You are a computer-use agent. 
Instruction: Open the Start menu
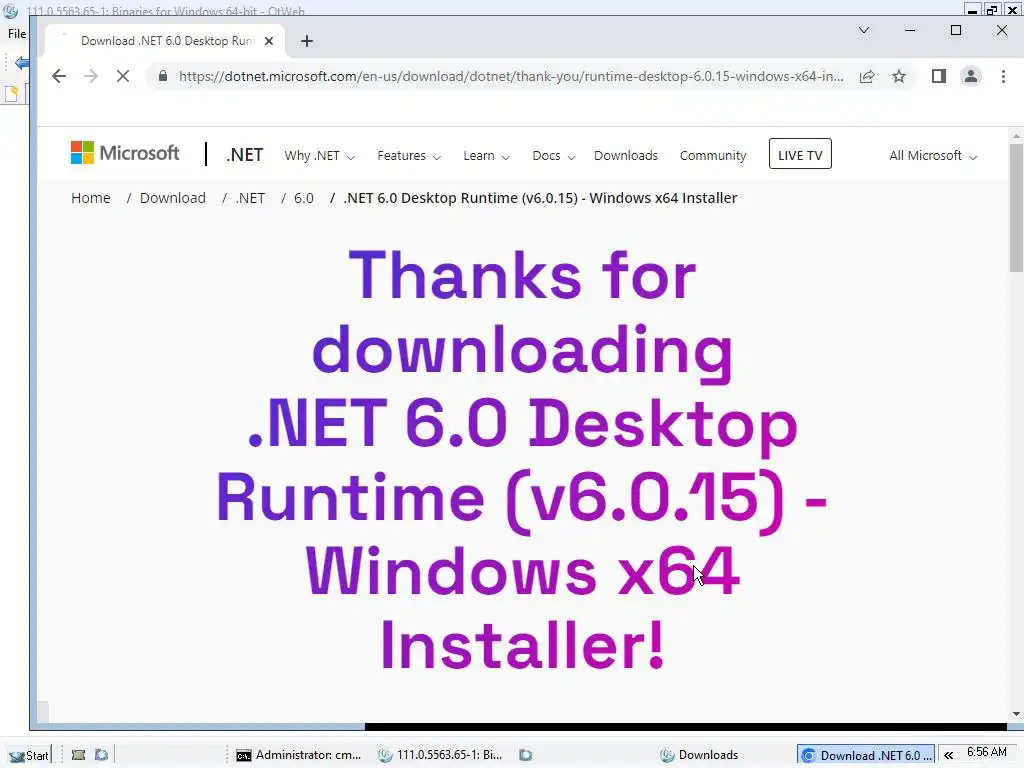click(29, 755)
